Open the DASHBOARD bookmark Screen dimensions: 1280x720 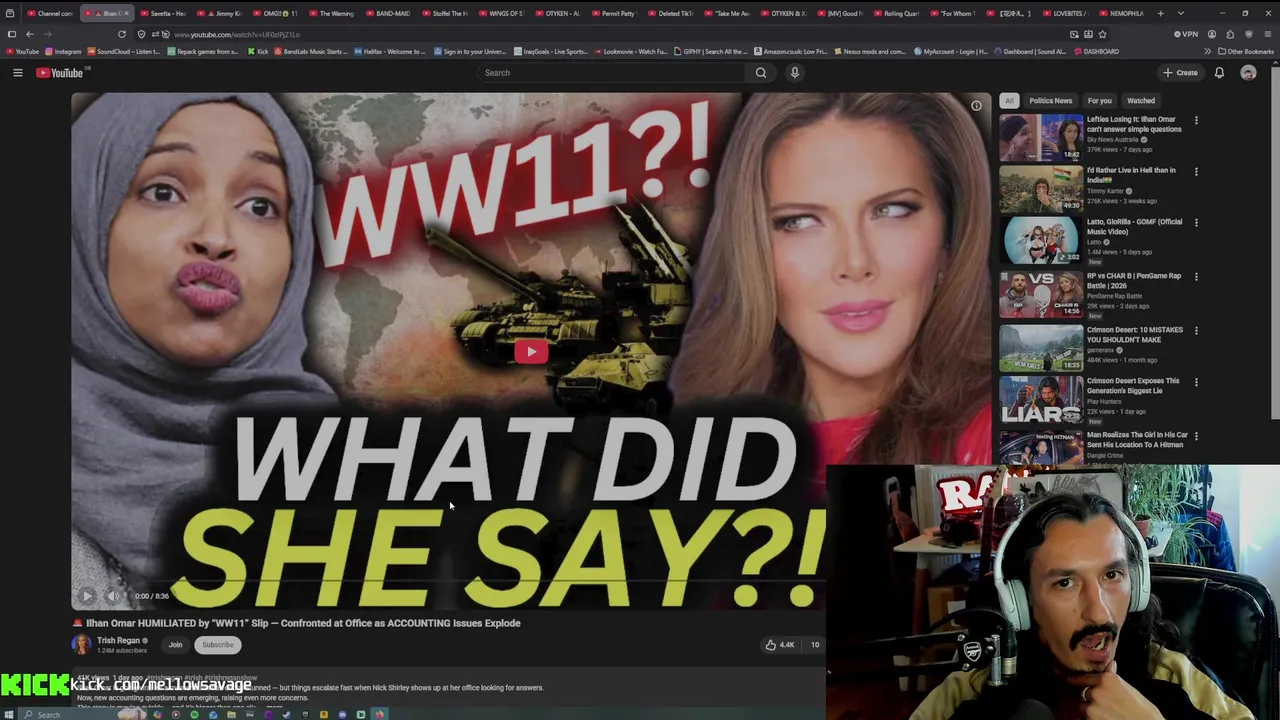(1097, 51)
